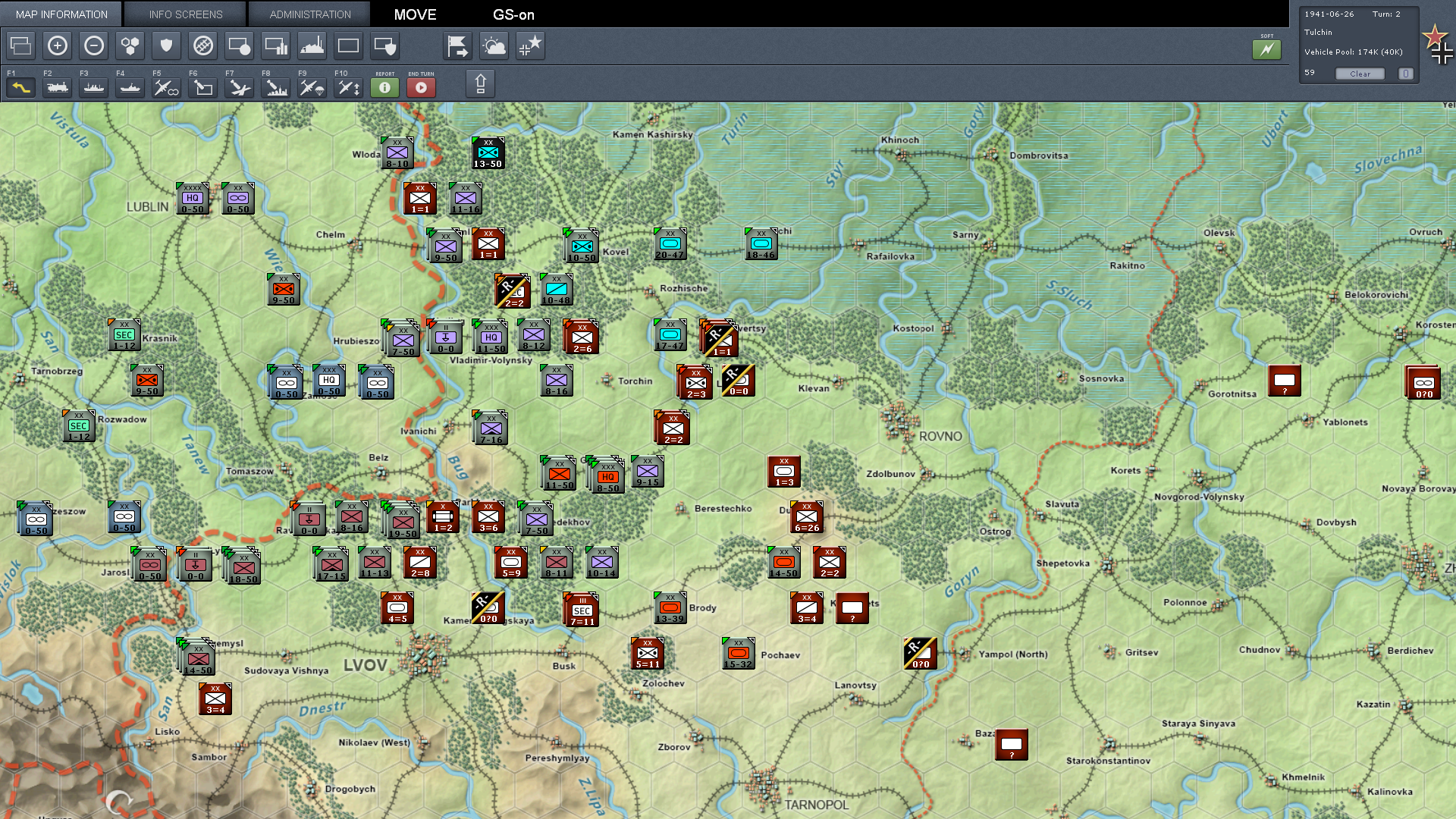Select the Soviet 5=11 unit near Zolochev
This screenshot has height=819, width=1456.
click(x=648, y=654)
